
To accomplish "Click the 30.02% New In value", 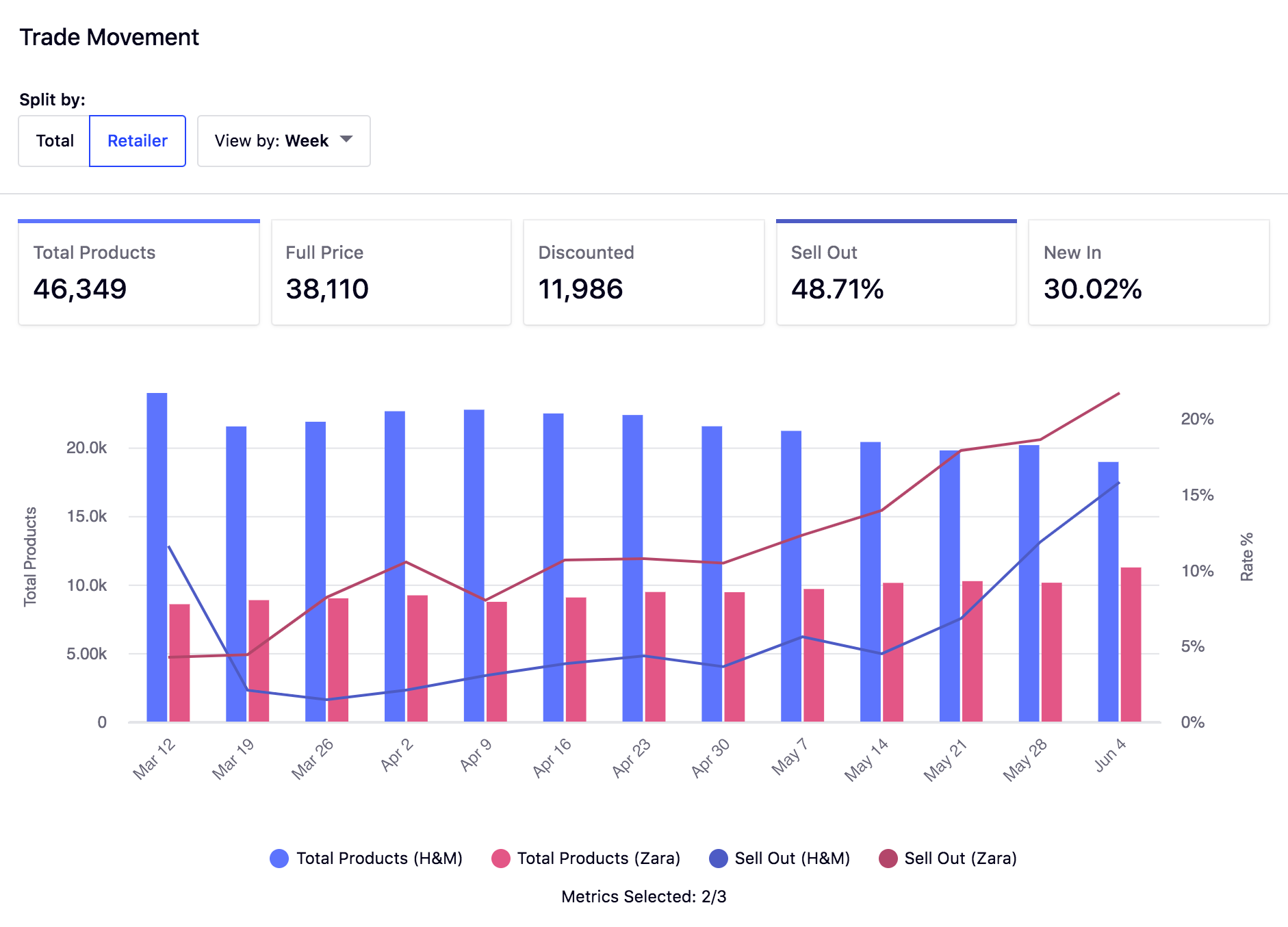I will pos(1093,289).
